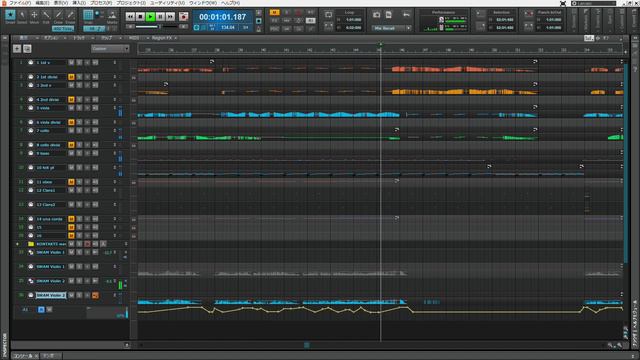The image size is (640, 360).
Task: Open the ファイル menu
Action: [x=20, y=3]
